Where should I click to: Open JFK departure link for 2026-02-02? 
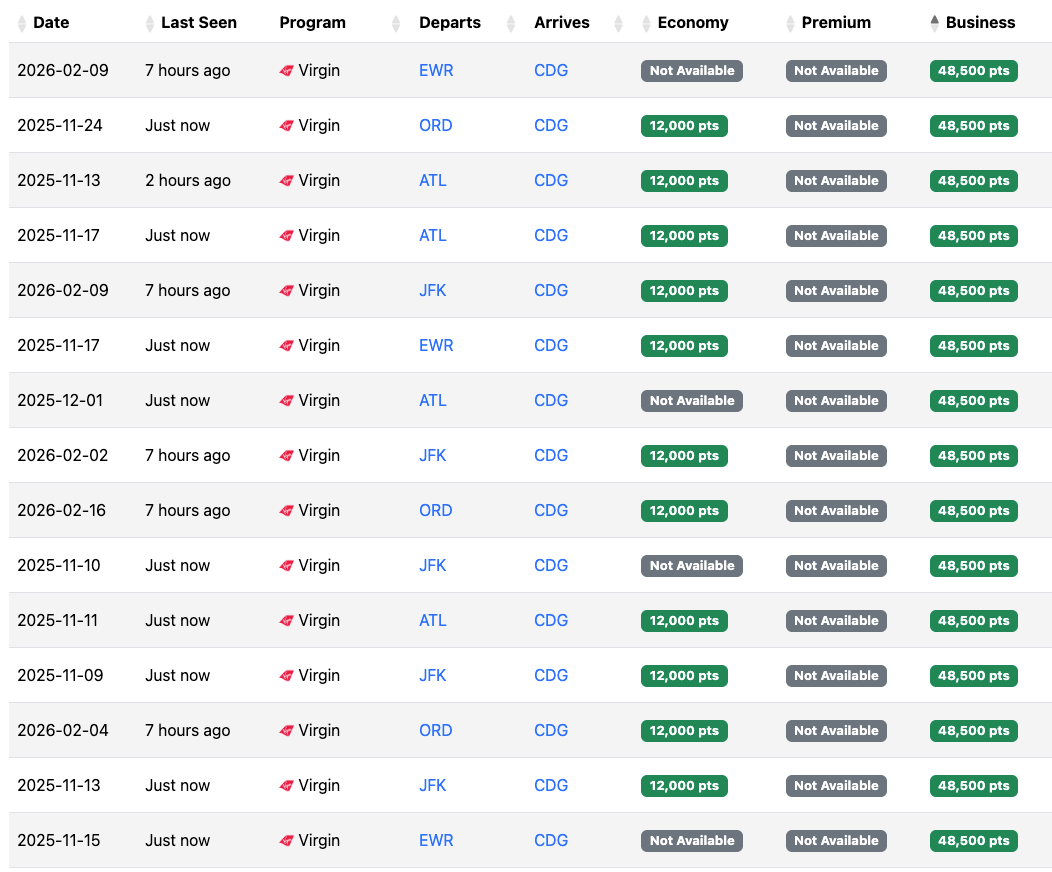coord(433,455)
